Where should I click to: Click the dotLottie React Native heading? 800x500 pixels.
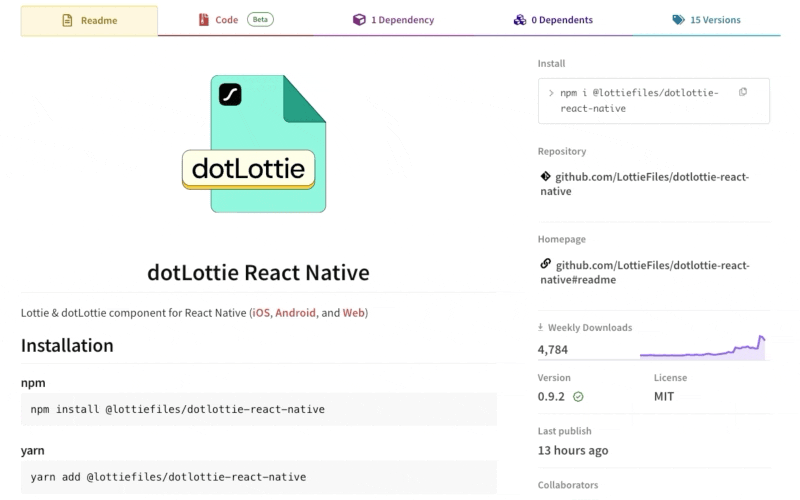tap(258, 272)
